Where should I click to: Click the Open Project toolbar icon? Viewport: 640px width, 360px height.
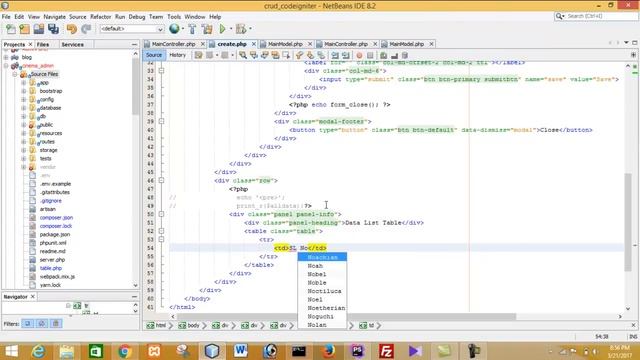coord(39,29)
